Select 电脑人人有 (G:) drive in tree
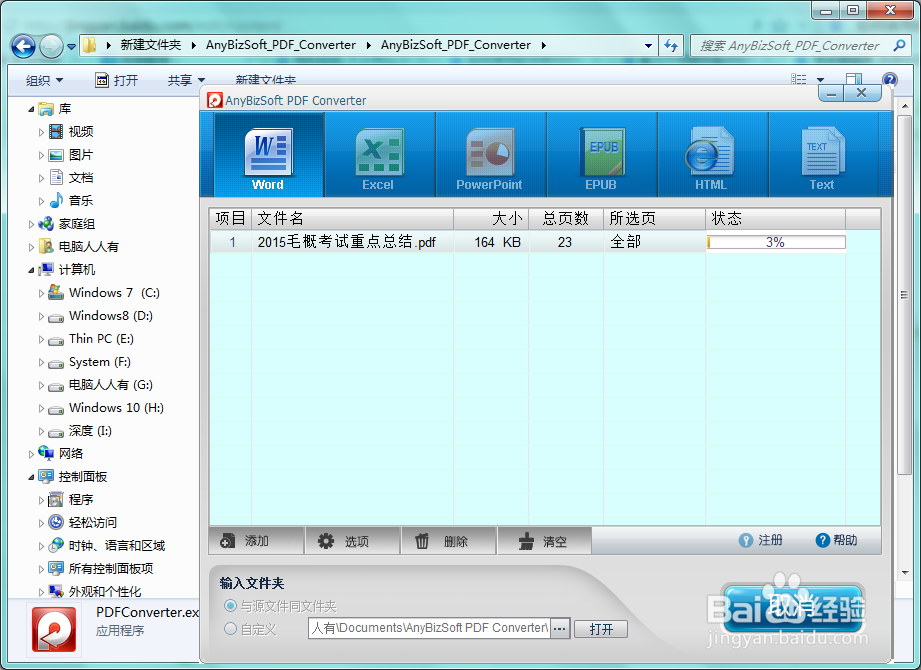Viewport: 921px width, 670px height. click(x=110, y=385)
